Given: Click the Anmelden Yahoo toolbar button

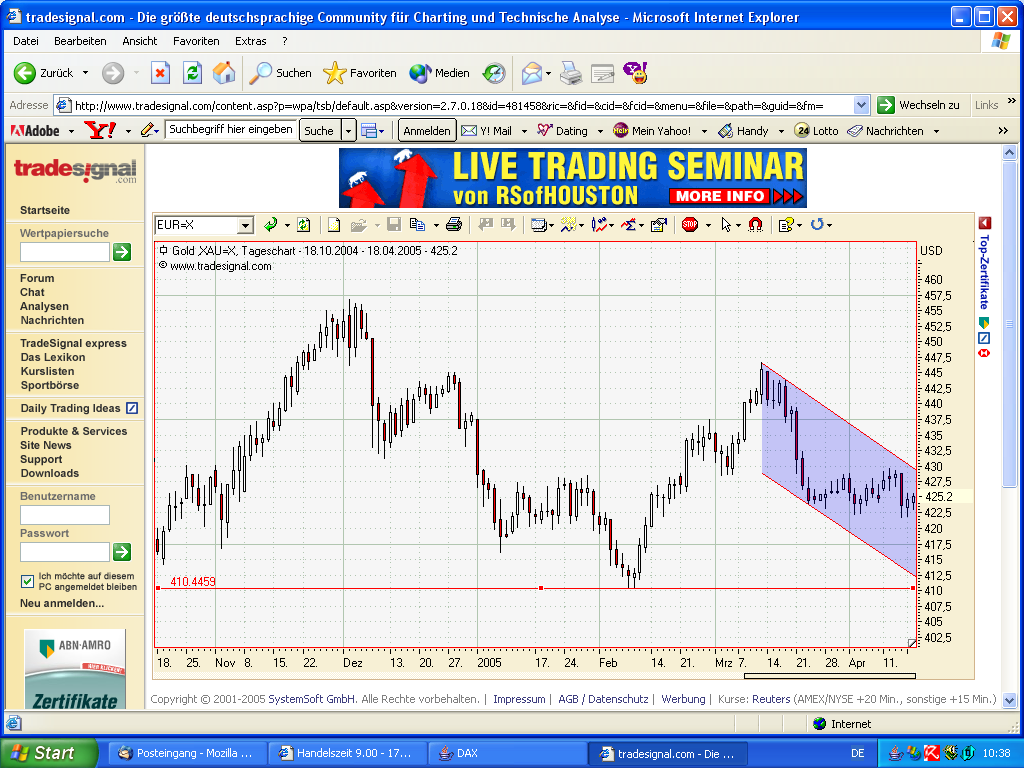Looking at the screenshot, I should click(x=426, y=131).
